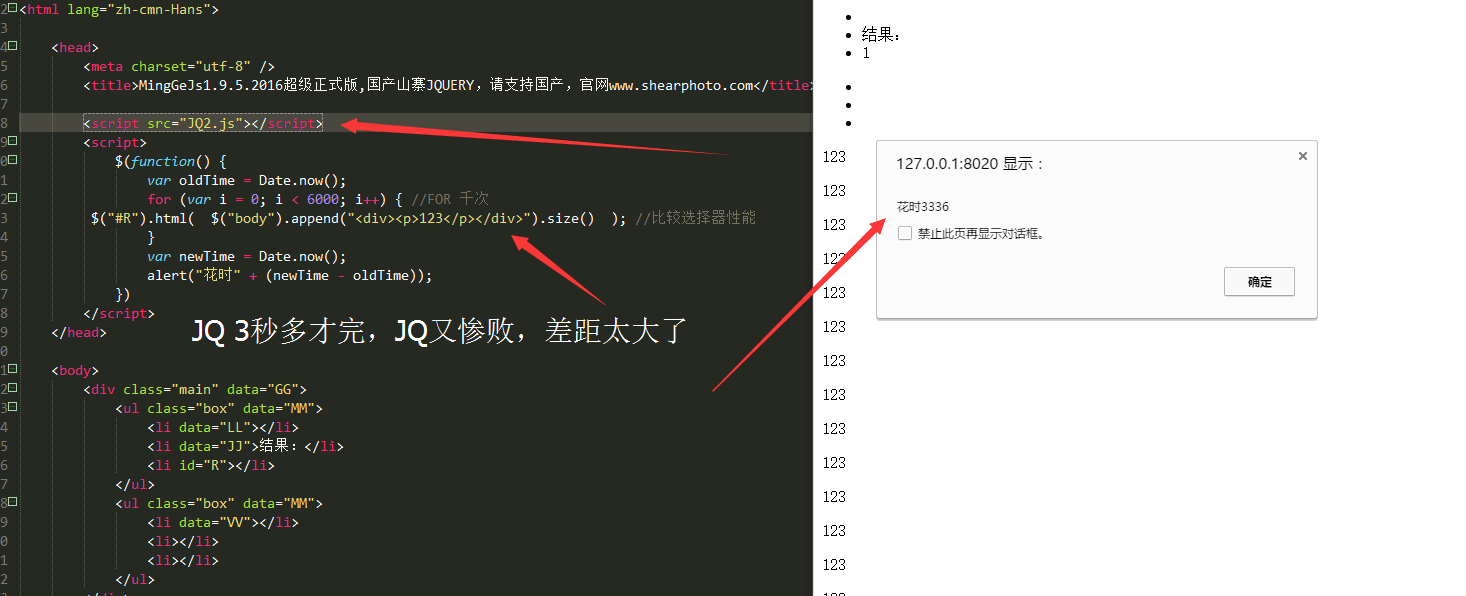Click the alert("花时" ...) code line

click(290, 275)
